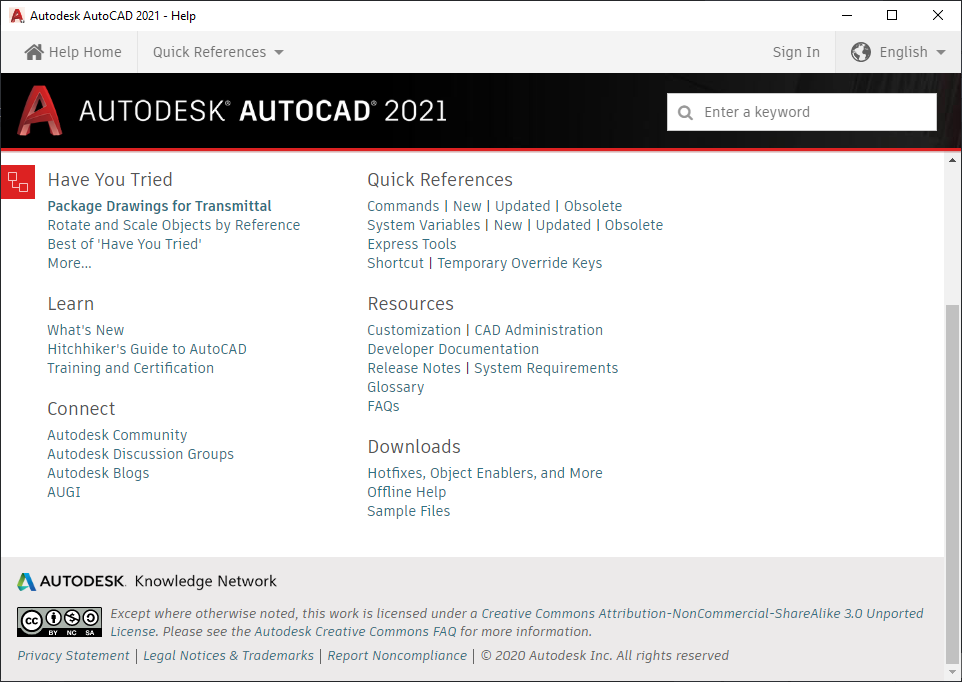
Task: Click New link in System Variables row
Action: click(508, 225)
